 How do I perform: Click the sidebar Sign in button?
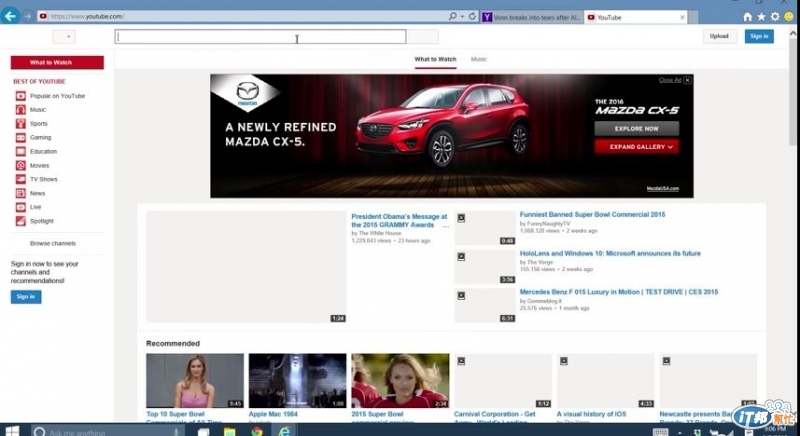[26, 297]
